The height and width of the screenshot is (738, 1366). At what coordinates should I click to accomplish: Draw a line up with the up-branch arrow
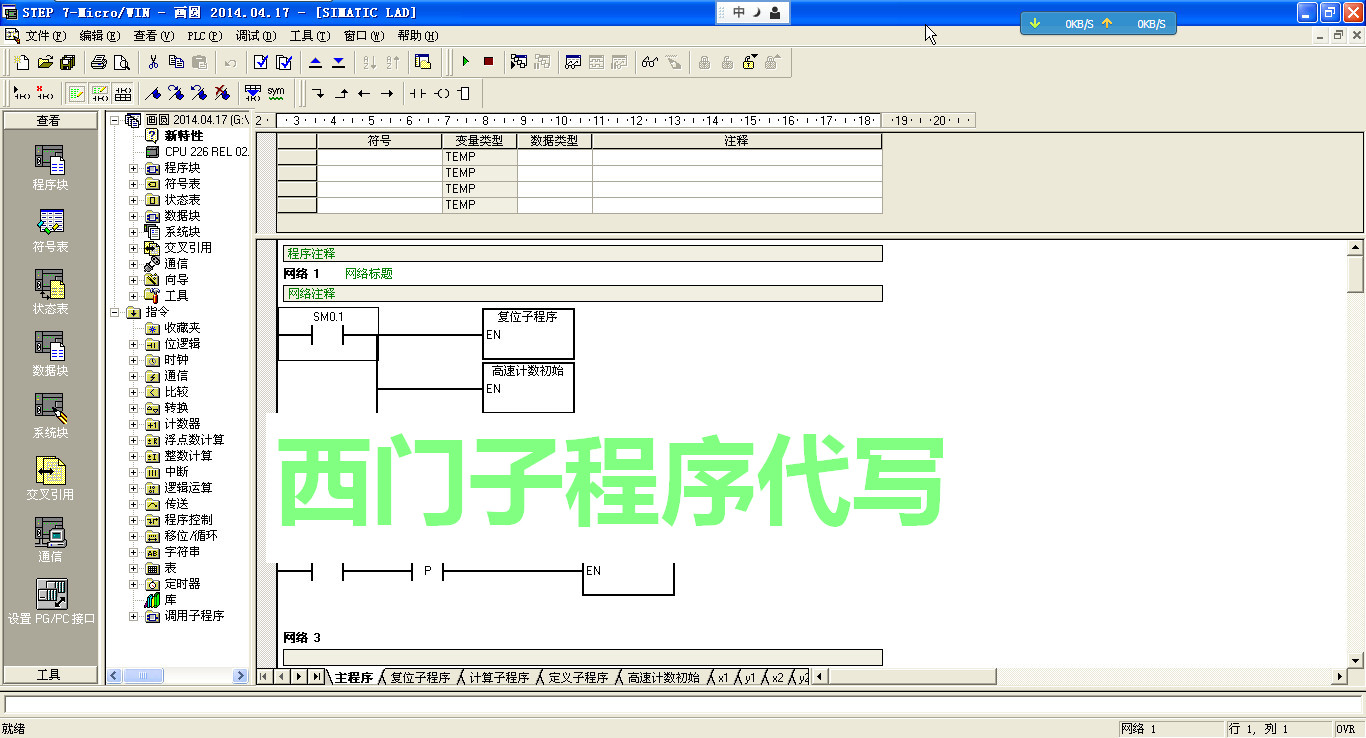click(x=341, y=94)
